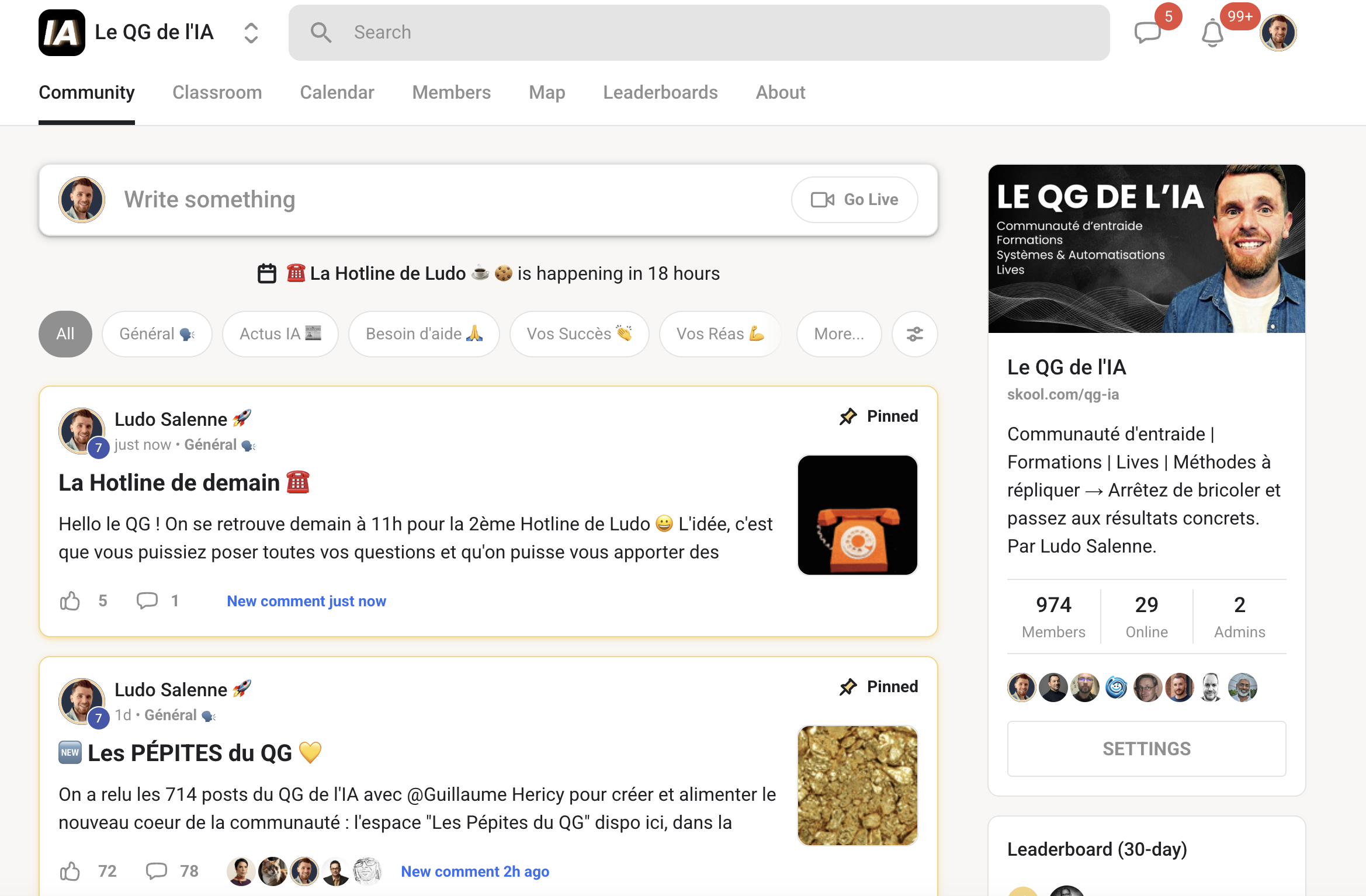Open the Leaderboards tab
Image resolution: width=1366 pixels, height=896 pixels.
click(660, 92)
